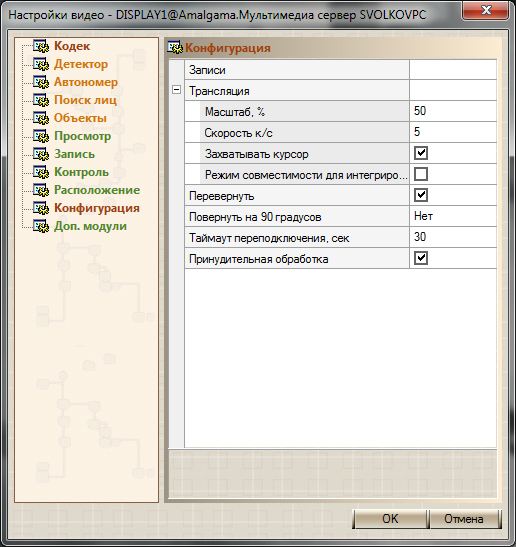516x547 pixels.
Task: Click the Просмотр section icon
Action: (x=41, y=136)
